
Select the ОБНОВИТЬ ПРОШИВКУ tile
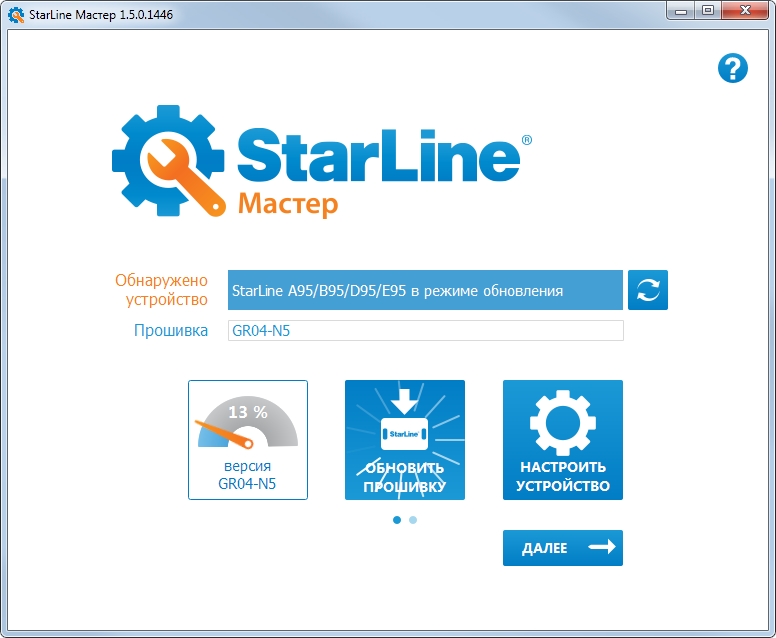(x=405, y=439)
